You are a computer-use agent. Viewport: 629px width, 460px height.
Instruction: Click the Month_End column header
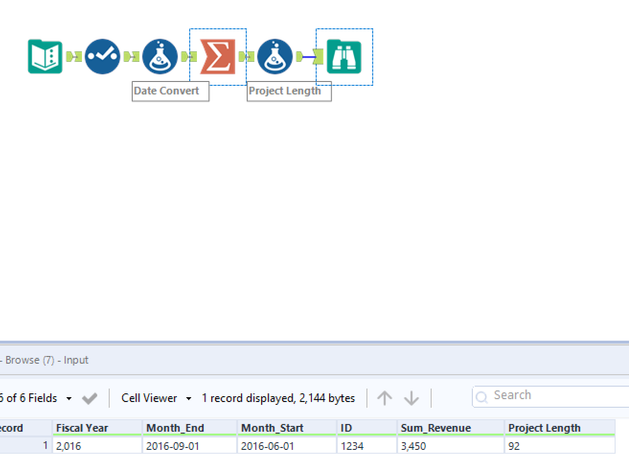(189, 428)
